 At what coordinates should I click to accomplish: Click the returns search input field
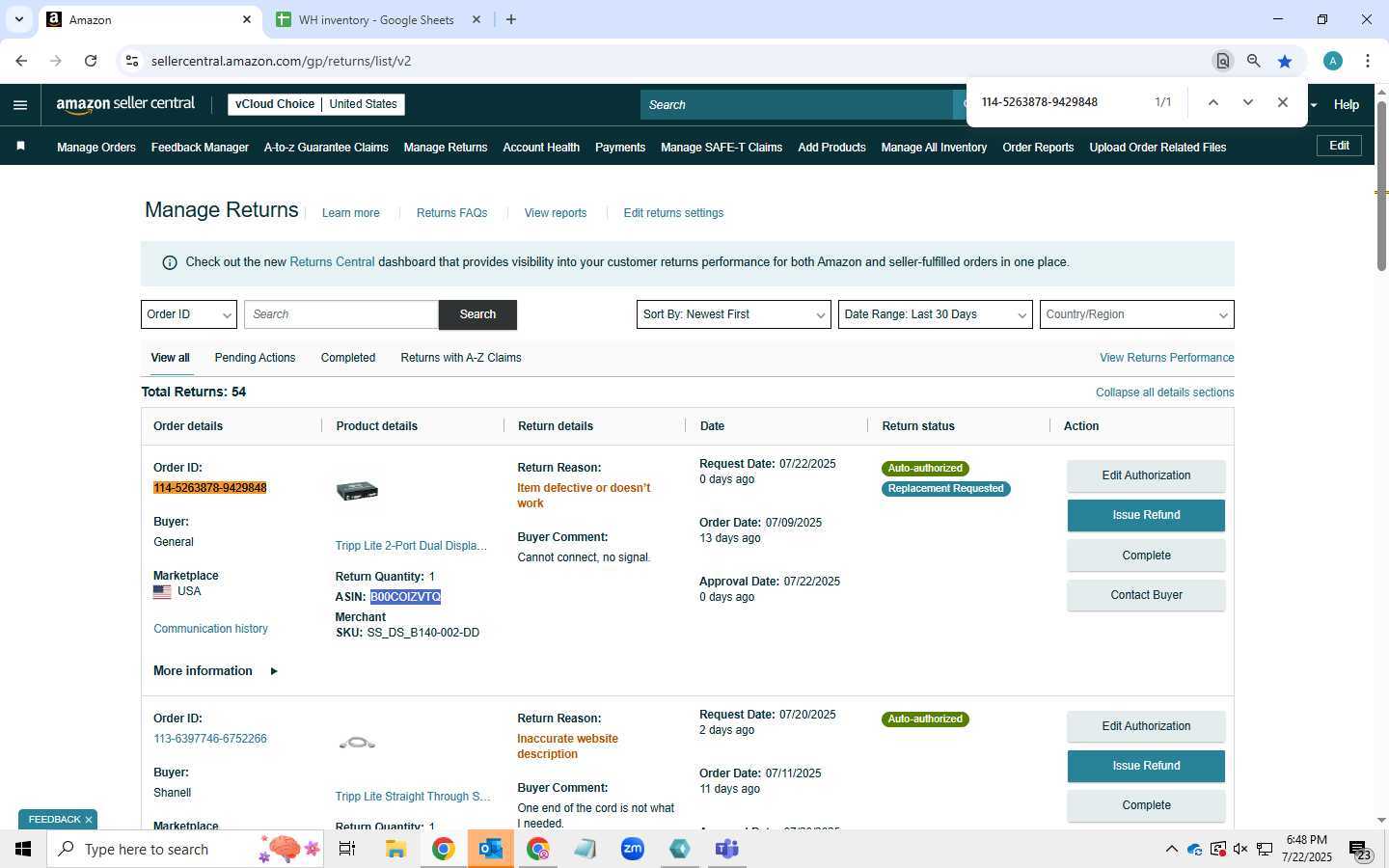coord(341,314)
